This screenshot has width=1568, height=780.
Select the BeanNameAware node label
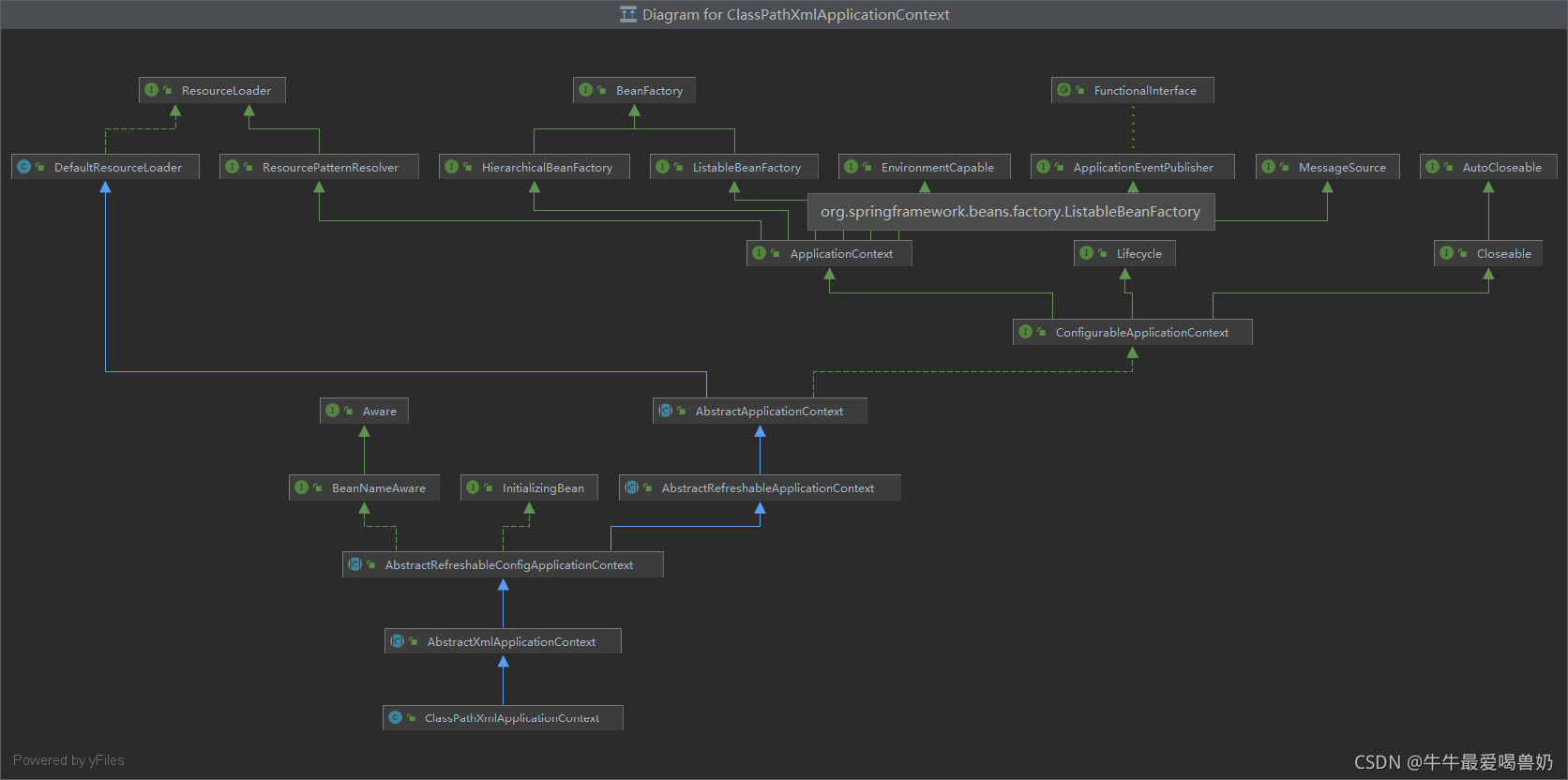point(379,488)
